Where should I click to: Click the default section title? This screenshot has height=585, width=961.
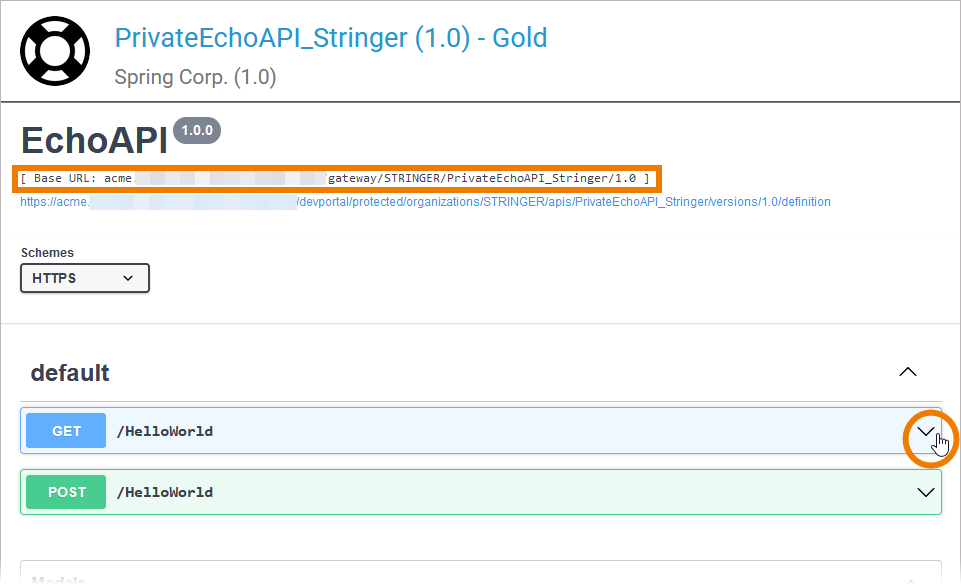(70, 373)
